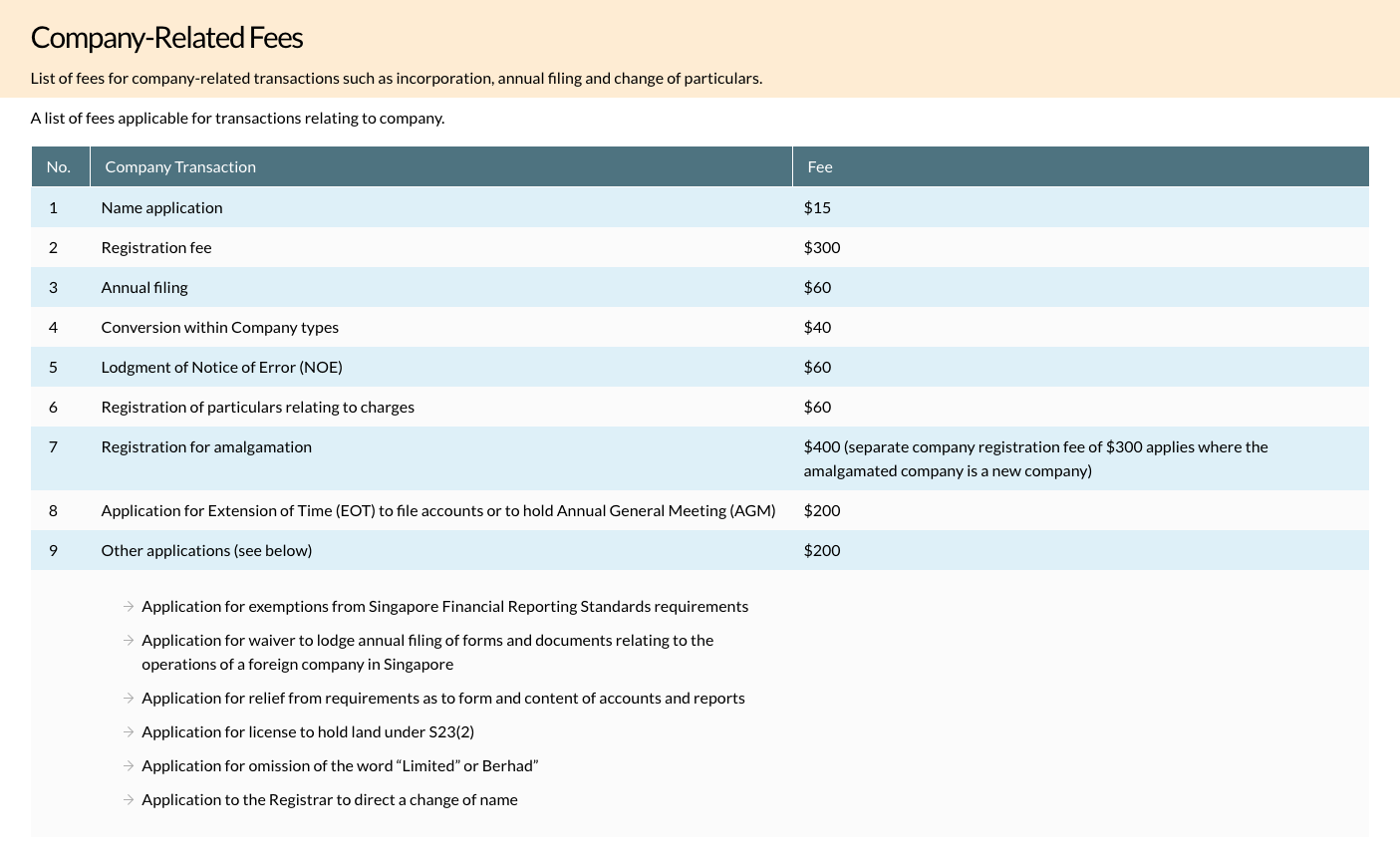The width and height of the screenshot is (1400, 861).
Task: Select the $200 fee for Extension of Time
Action: coord(822,511)
